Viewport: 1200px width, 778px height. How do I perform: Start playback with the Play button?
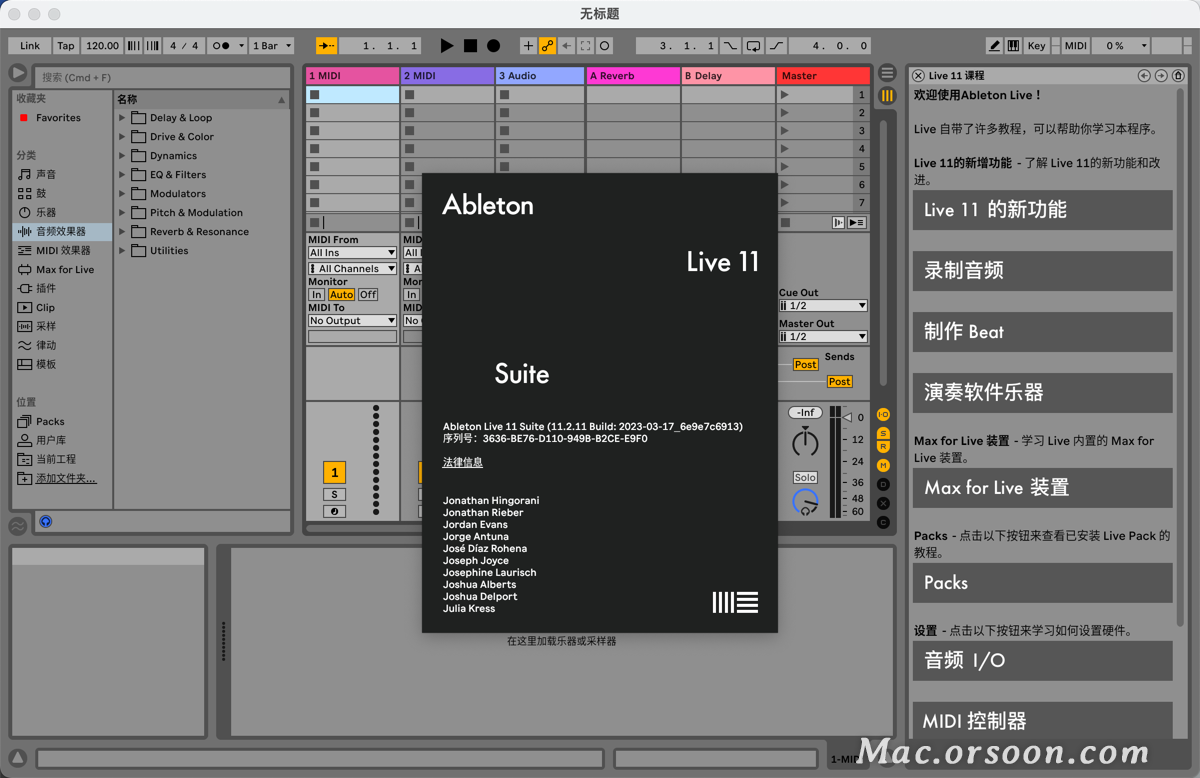pos(447,46)
